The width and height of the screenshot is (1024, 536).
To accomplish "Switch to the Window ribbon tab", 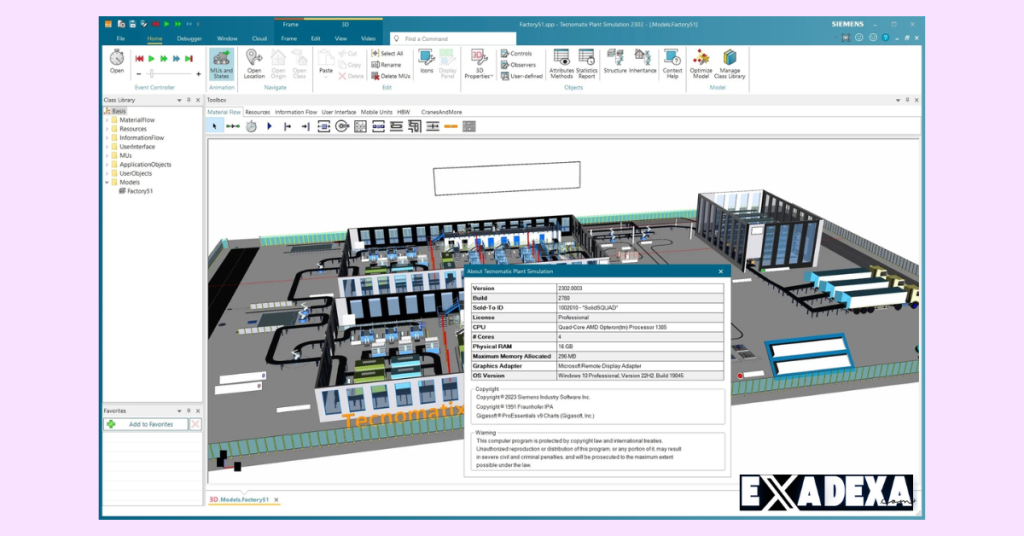I will click(227, 39).
